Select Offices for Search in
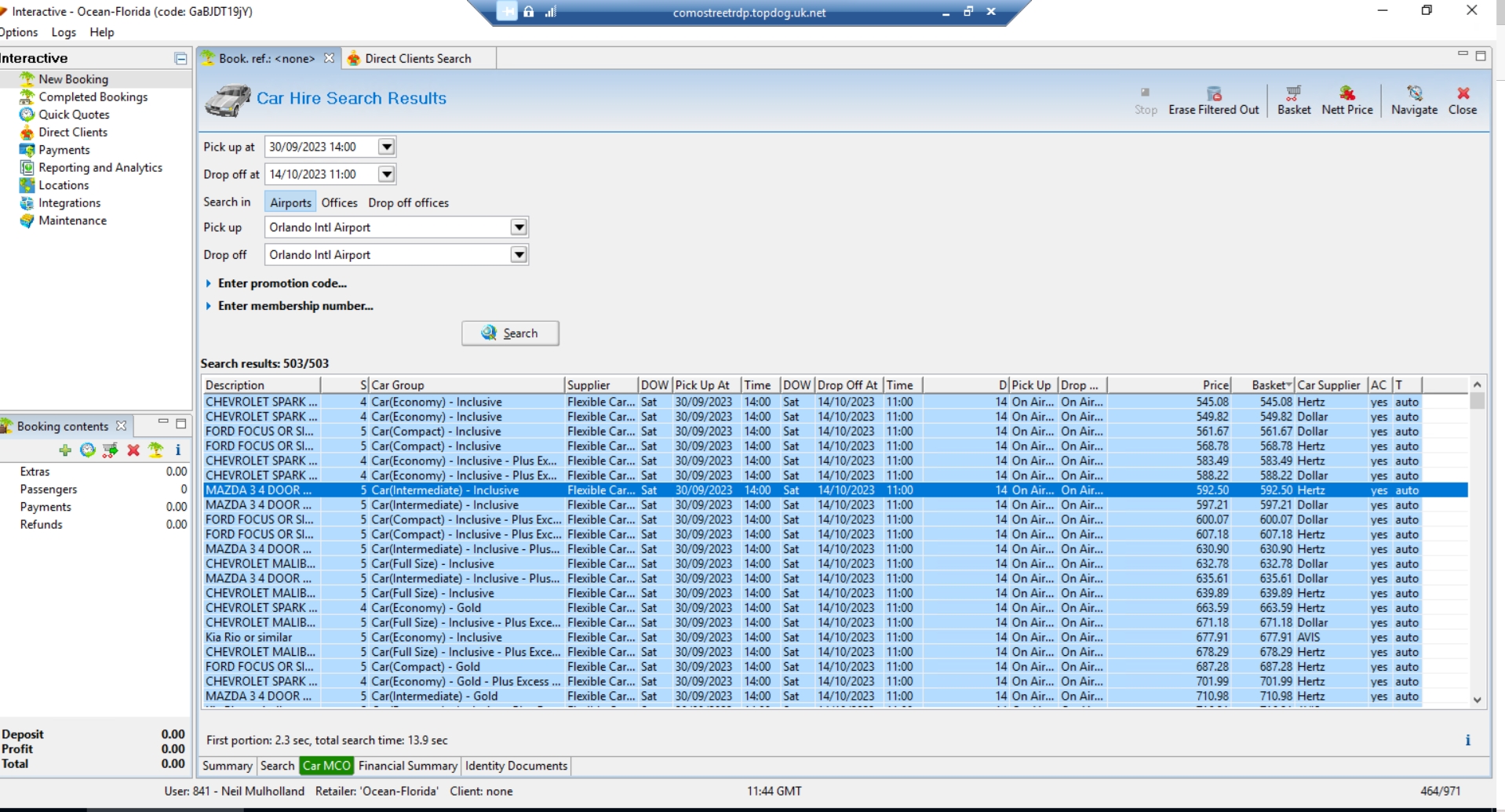 click(339, 202)
